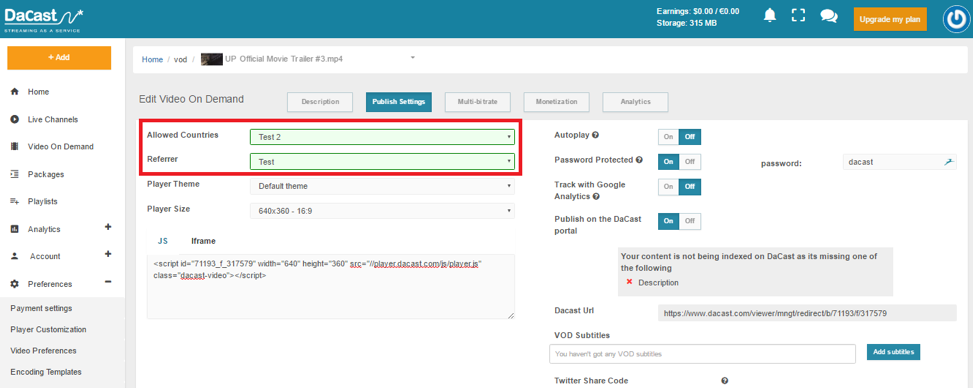Click the Twitter Share Code help icon
Image resolution: width=973 pixels, height=388 pixels.
(724, 381)
